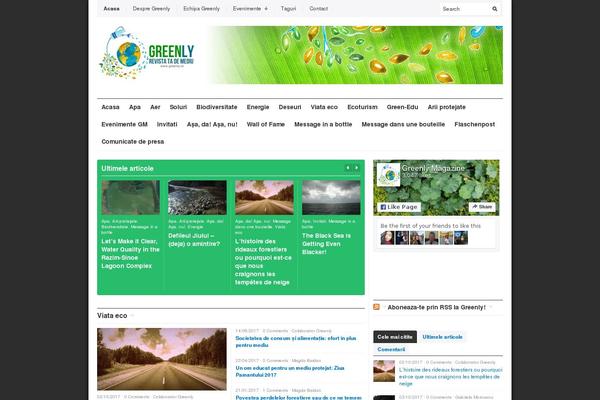Open the Aer category

(x=155, y=107)
